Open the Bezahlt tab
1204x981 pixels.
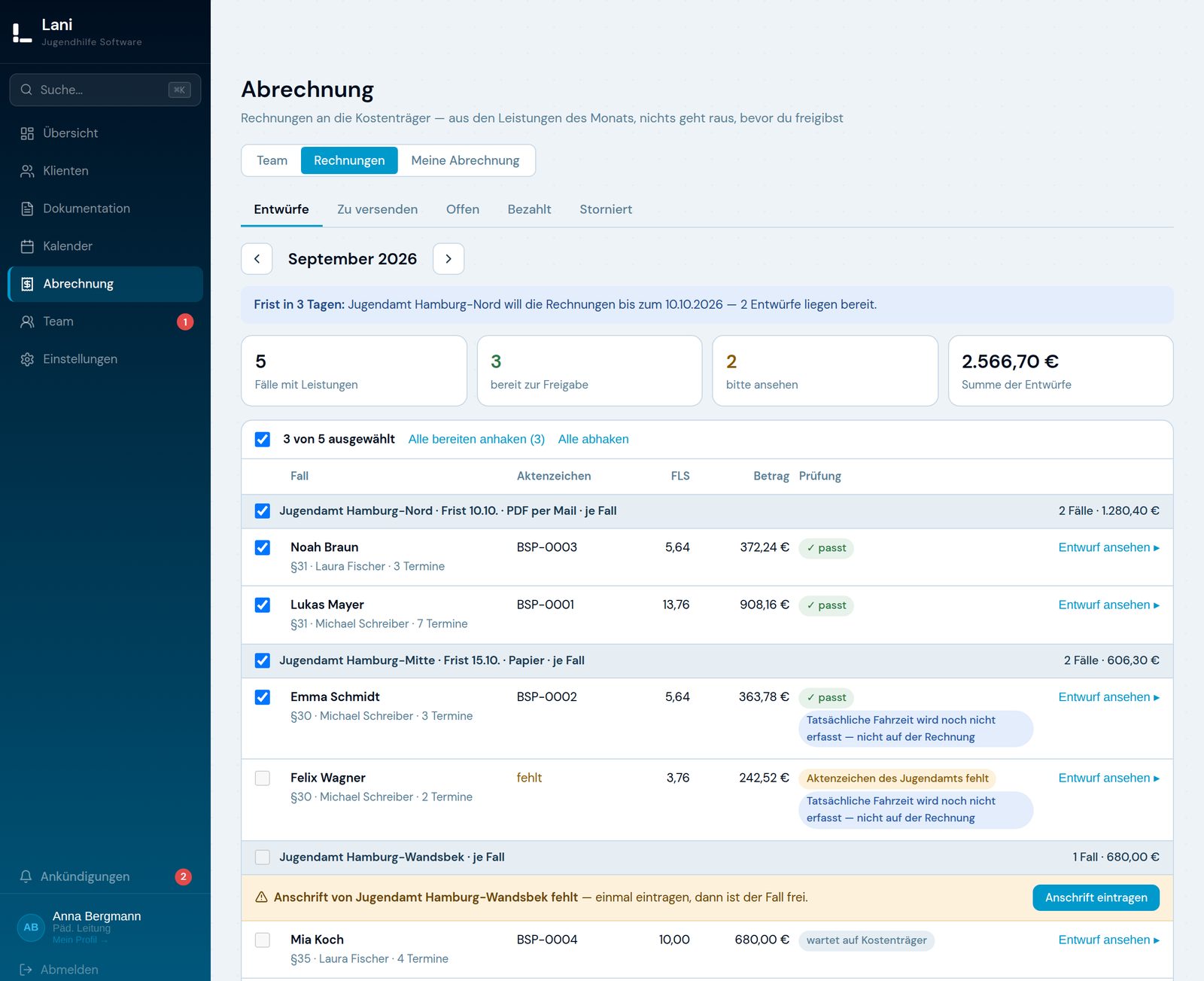click(529, 209)
